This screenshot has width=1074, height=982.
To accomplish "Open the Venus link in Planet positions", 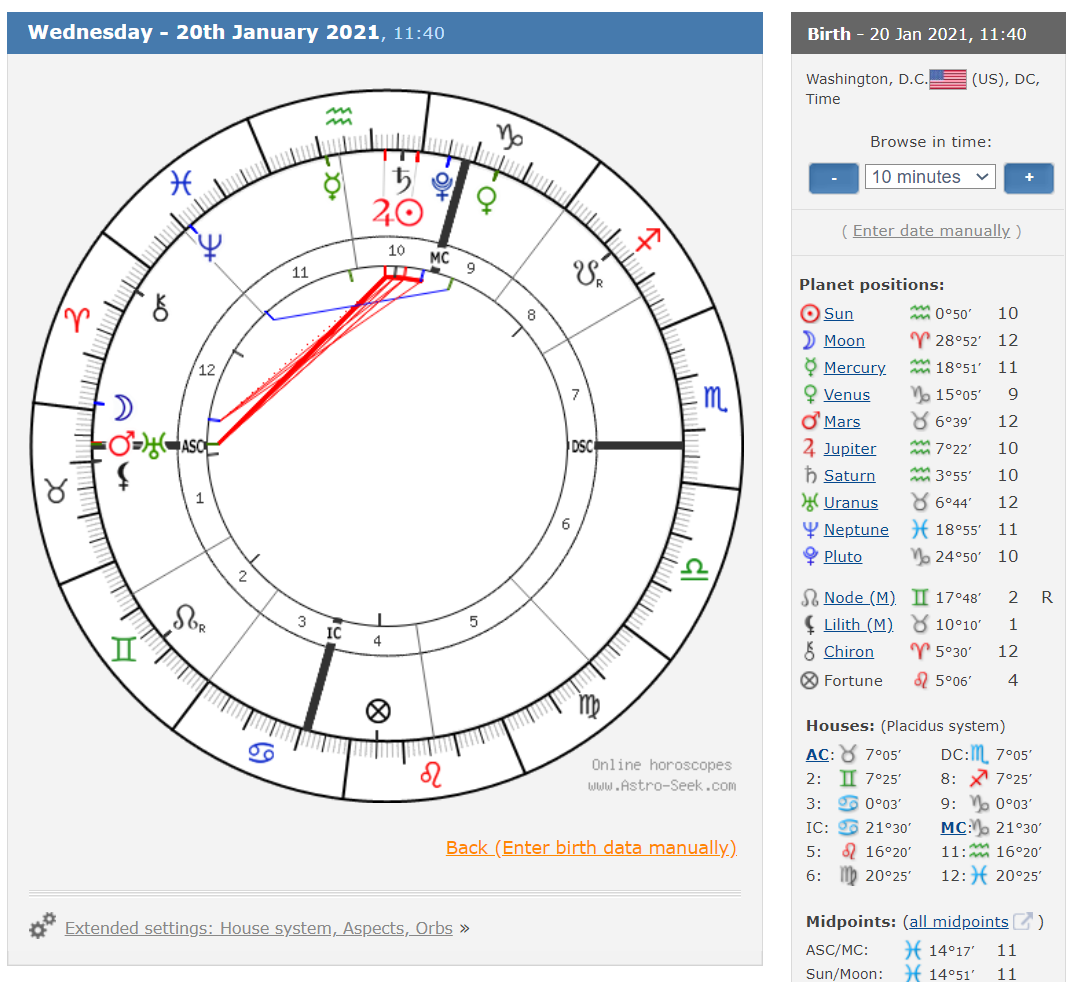I will [847, 394].
